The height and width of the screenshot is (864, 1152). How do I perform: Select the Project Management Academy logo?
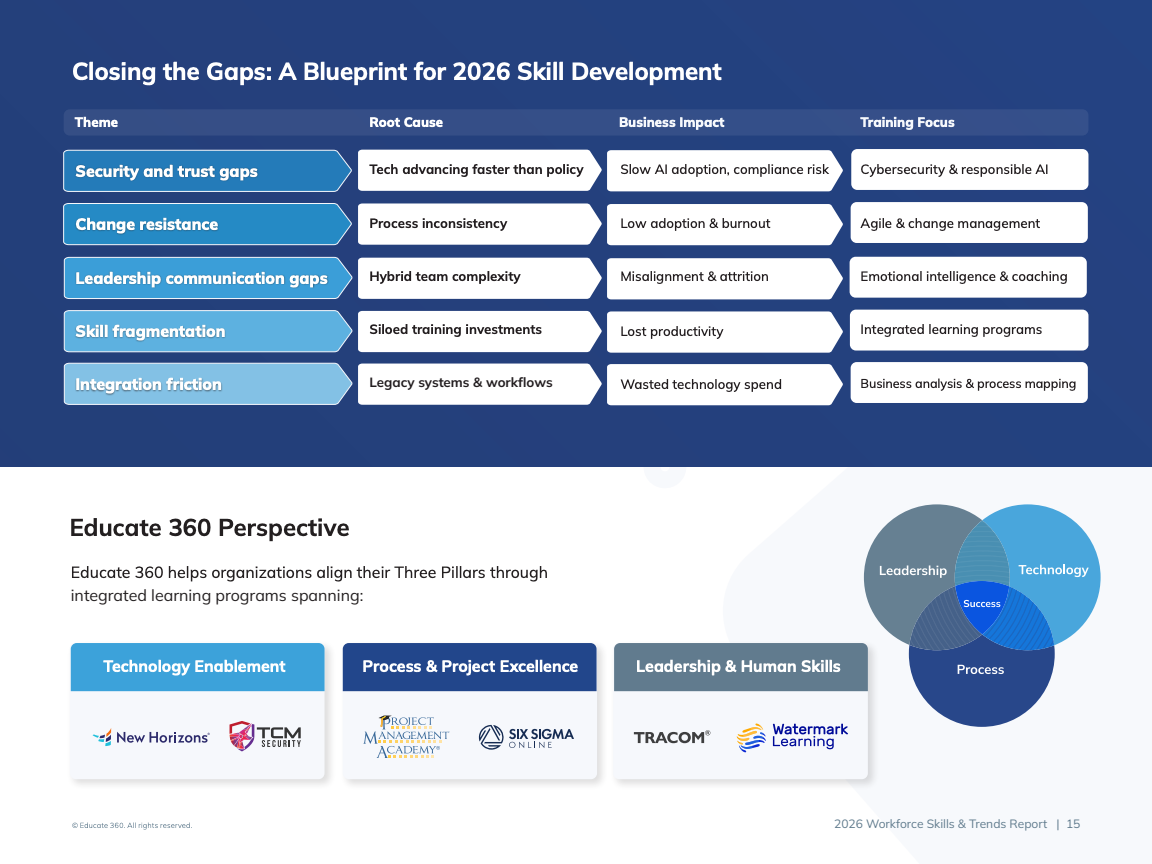[406, 737]
